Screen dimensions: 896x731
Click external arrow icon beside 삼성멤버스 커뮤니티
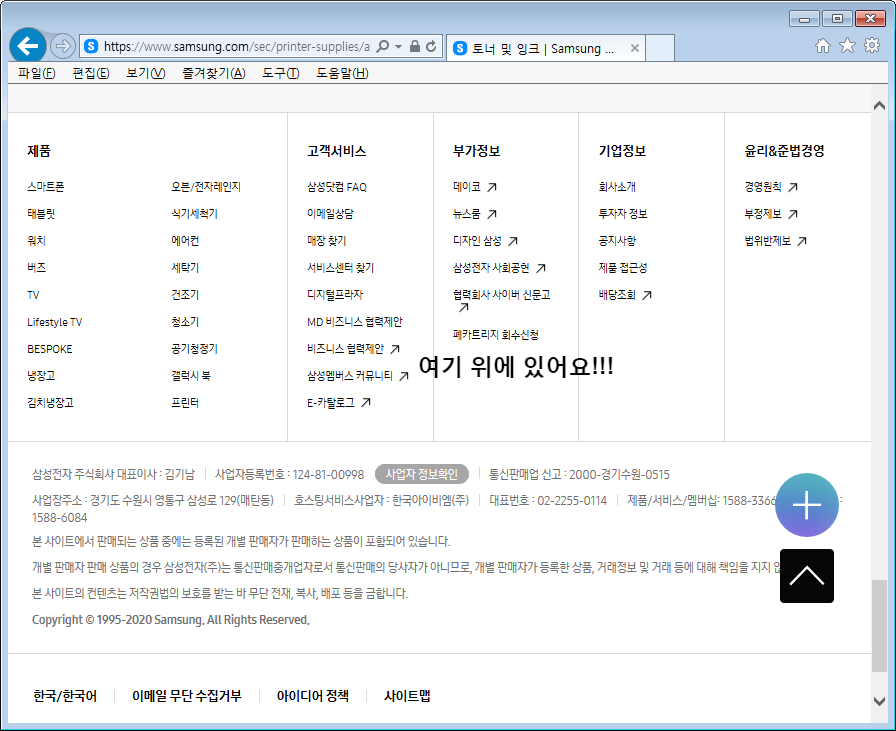[403, 376]
